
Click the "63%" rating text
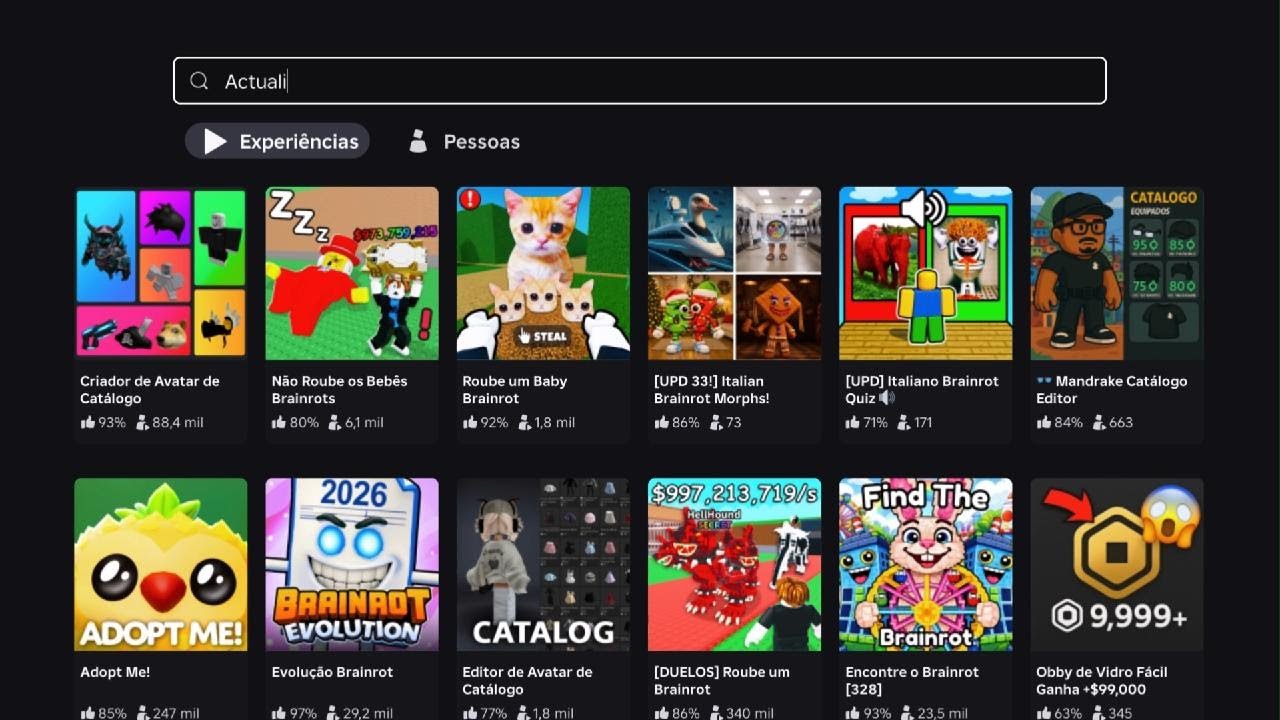pos(1068,713)
